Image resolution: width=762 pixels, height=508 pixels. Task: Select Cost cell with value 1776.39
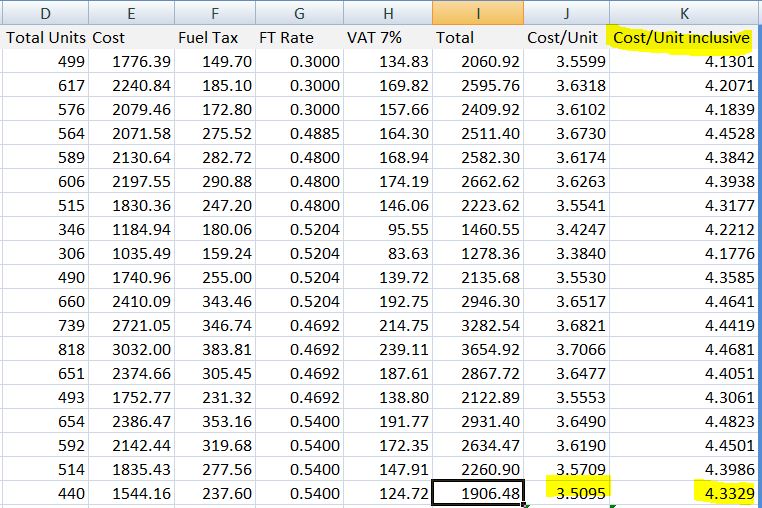click(x=131, y=62)
